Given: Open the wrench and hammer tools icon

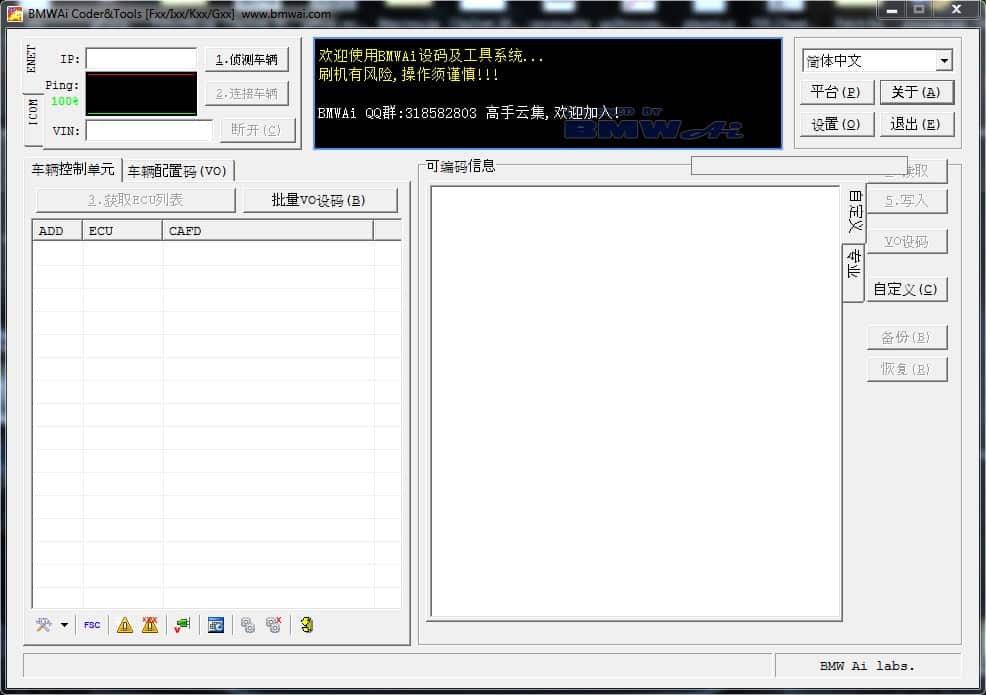Looking at the screenshot, I should [44, 625].
